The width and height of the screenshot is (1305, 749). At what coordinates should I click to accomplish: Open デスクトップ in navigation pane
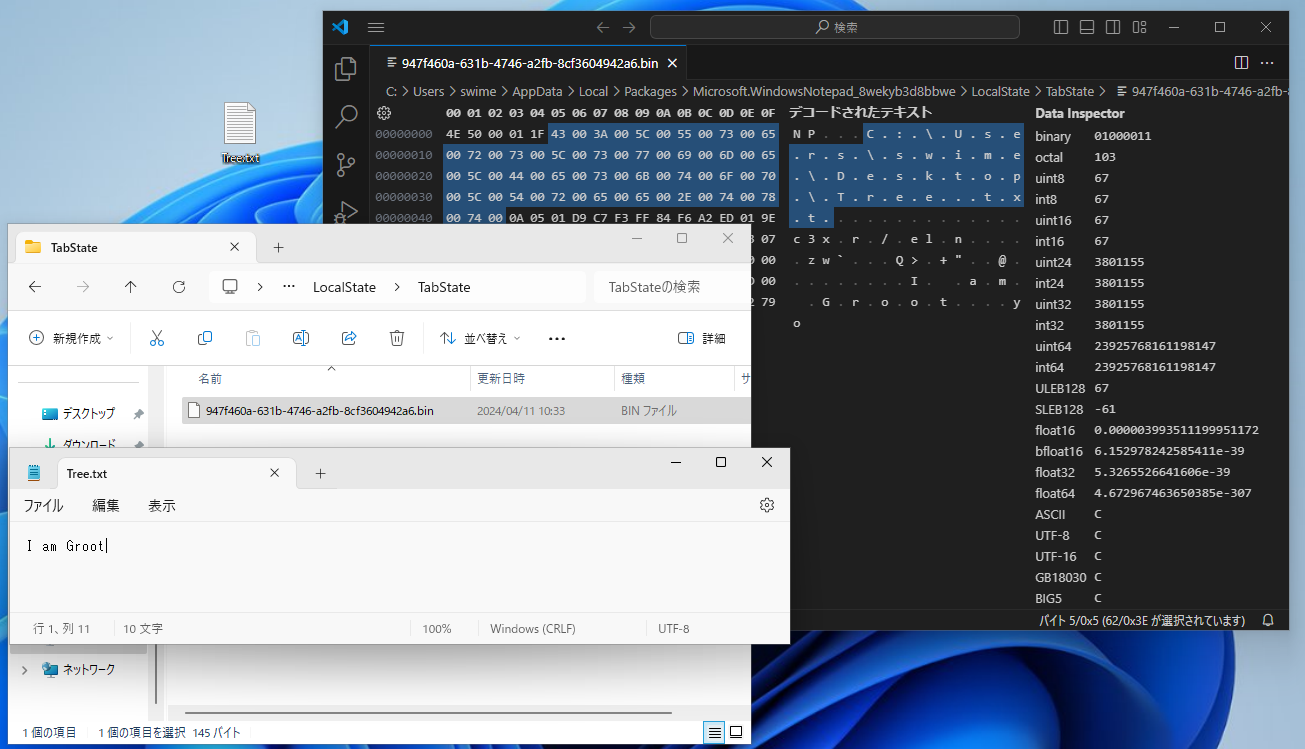[x=88, y=413]
